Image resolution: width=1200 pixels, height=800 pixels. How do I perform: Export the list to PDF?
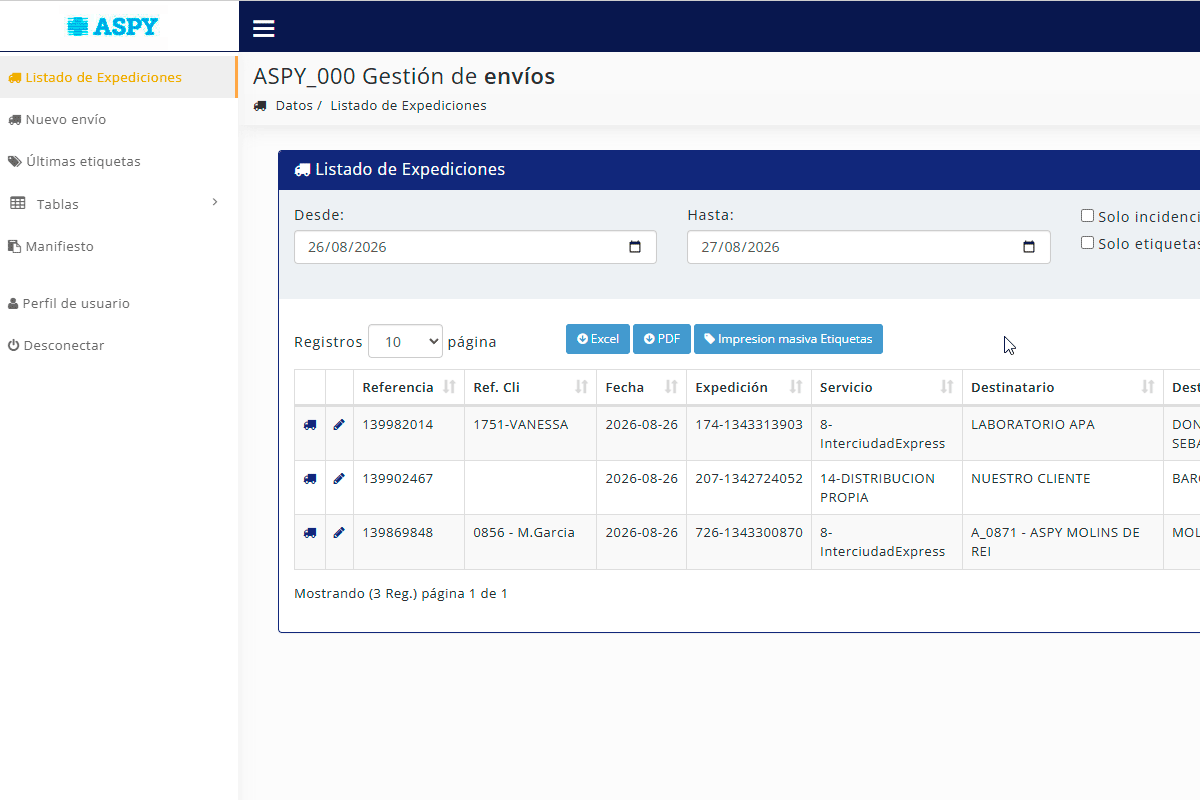[x=662, y=339]
